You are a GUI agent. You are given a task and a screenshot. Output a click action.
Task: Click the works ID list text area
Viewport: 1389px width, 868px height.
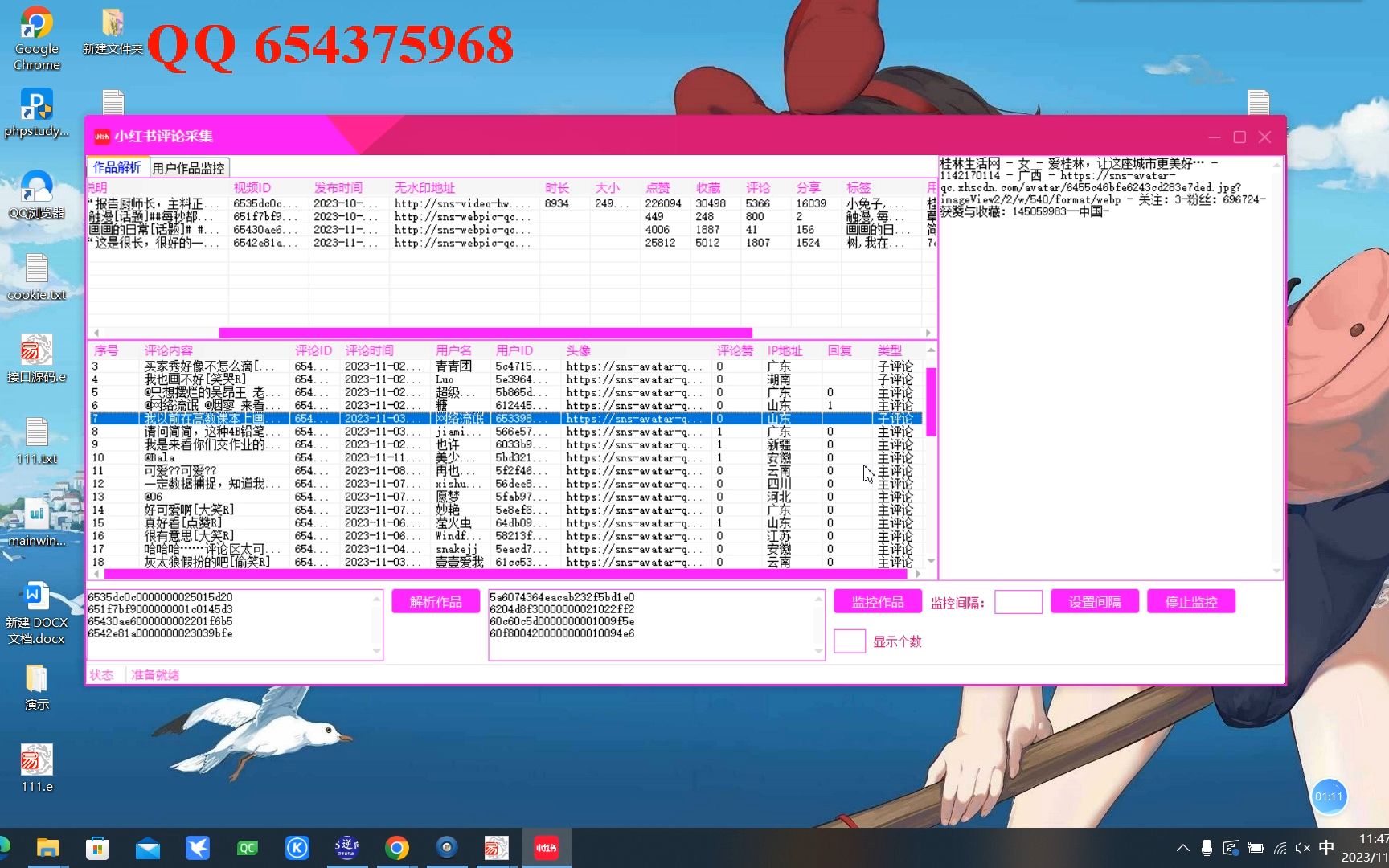235,625
